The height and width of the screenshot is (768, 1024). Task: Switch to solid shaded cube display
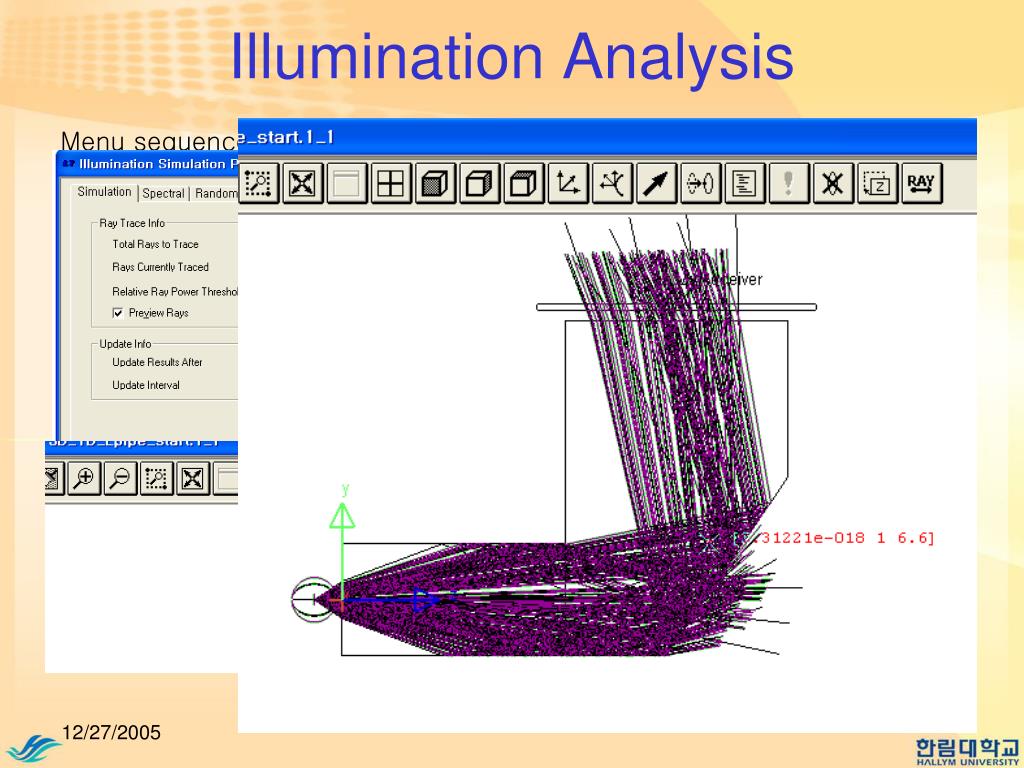435,184
